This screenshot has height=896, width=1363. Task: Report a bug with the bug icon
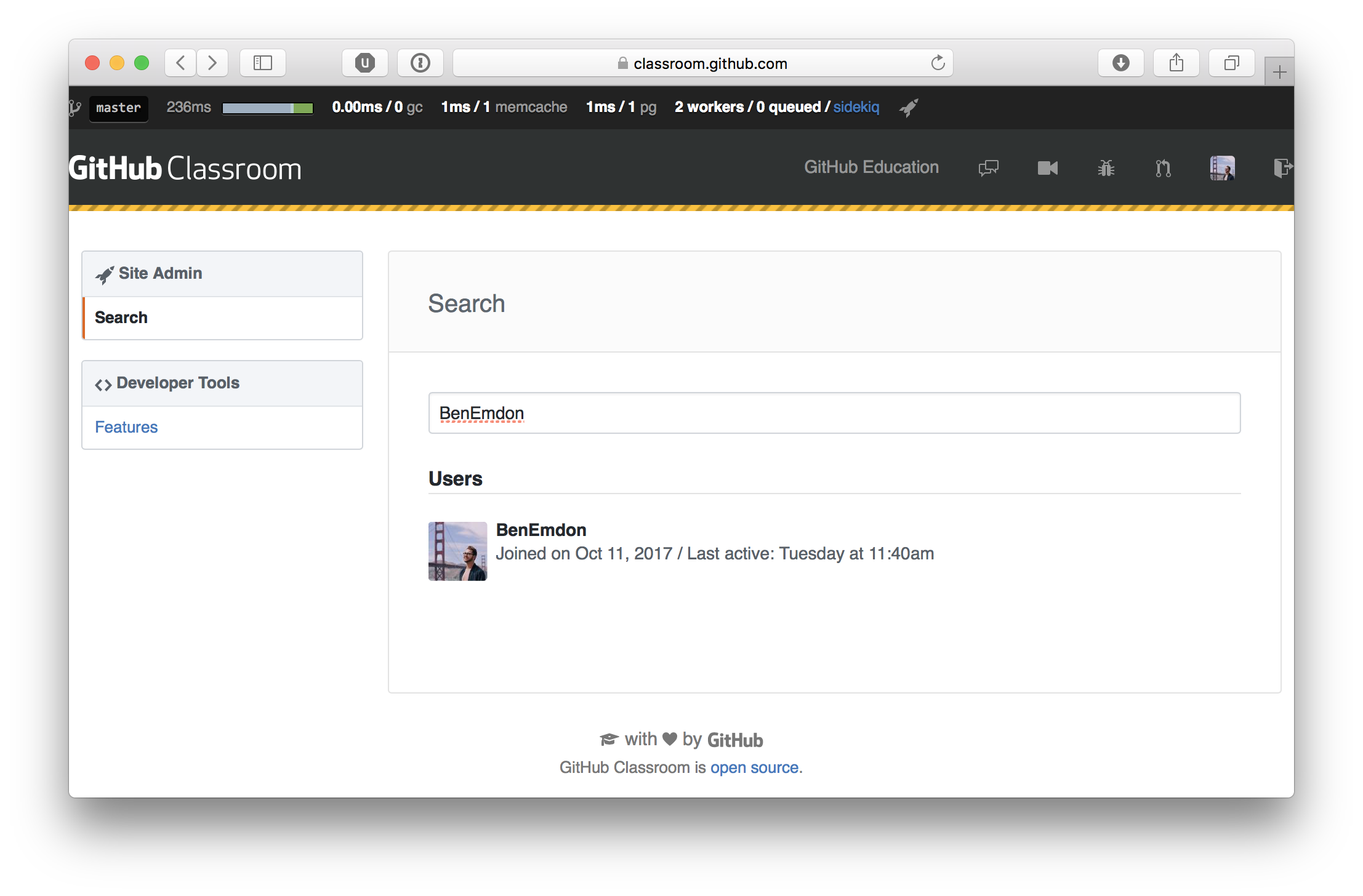click(1106, 168)
